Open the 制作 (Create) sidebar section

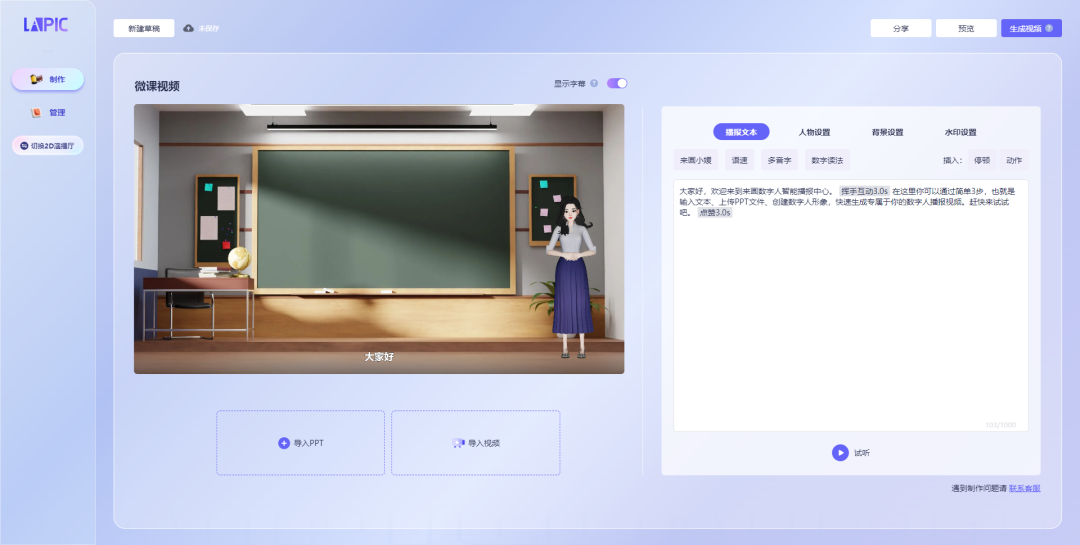point(47,79)
